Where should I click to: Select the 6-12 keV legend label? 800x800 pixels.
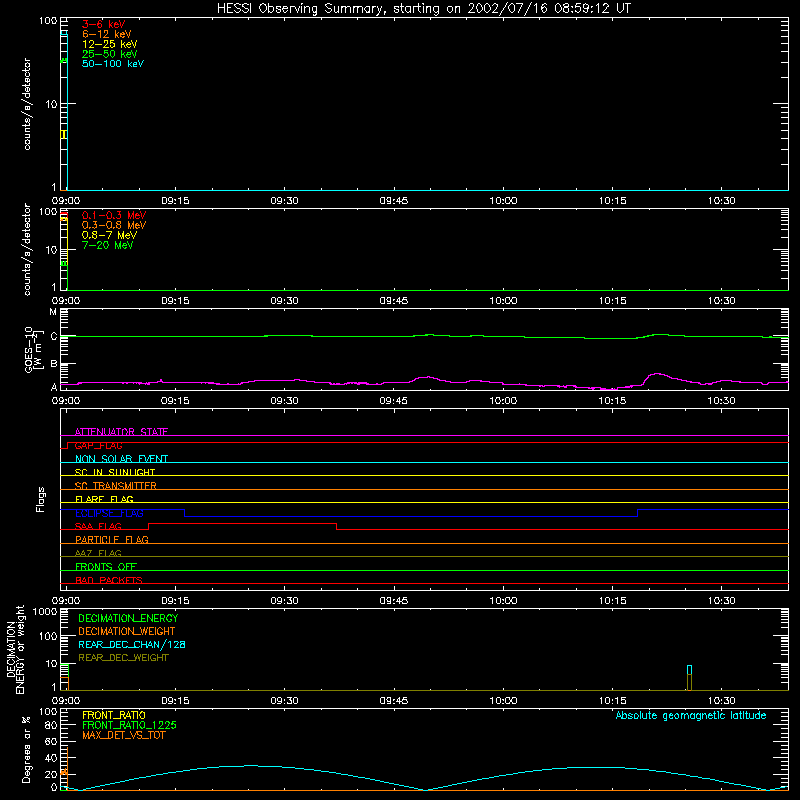[107, 34]
